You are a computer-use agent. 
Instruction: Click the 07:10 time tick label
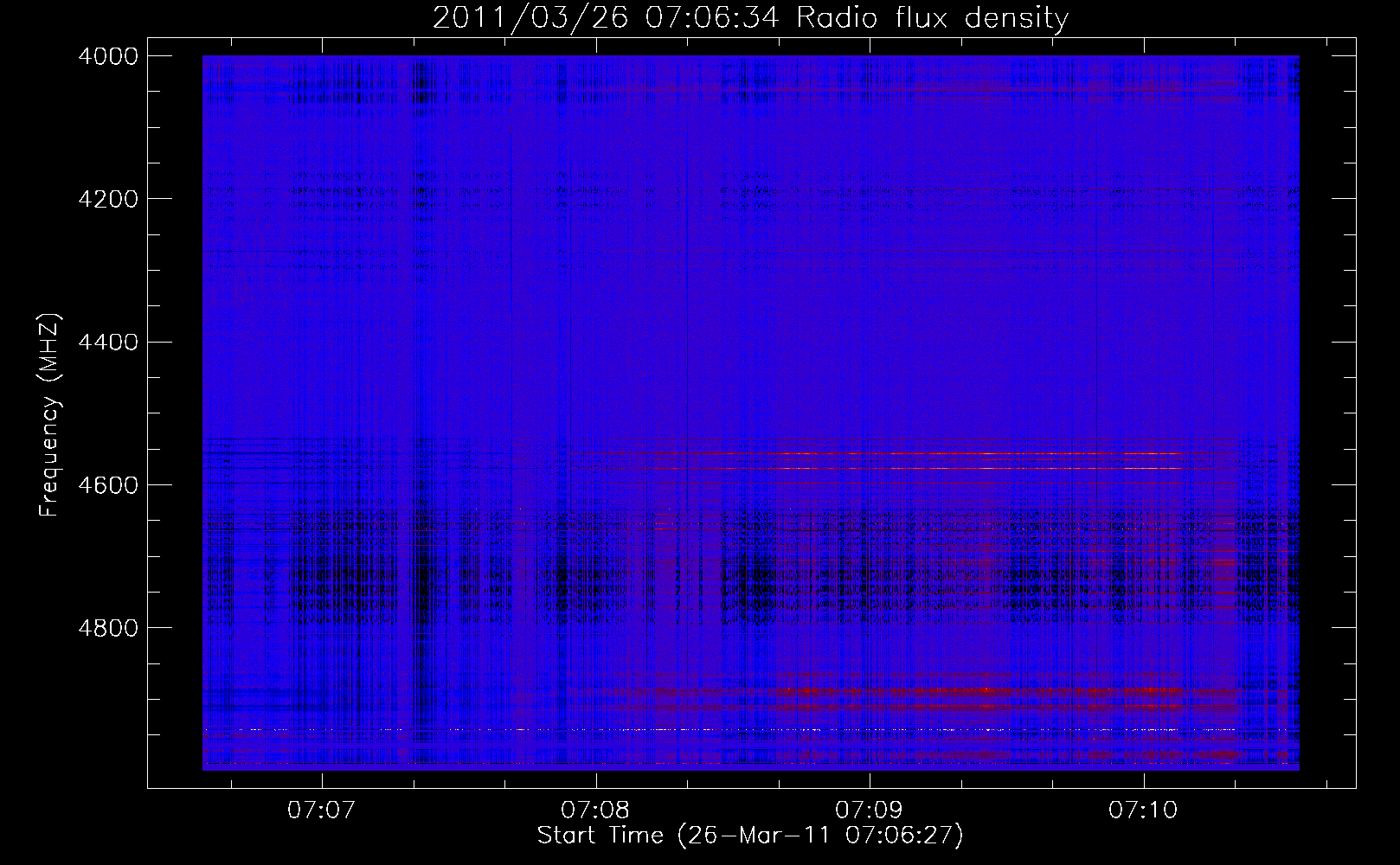1143,811
